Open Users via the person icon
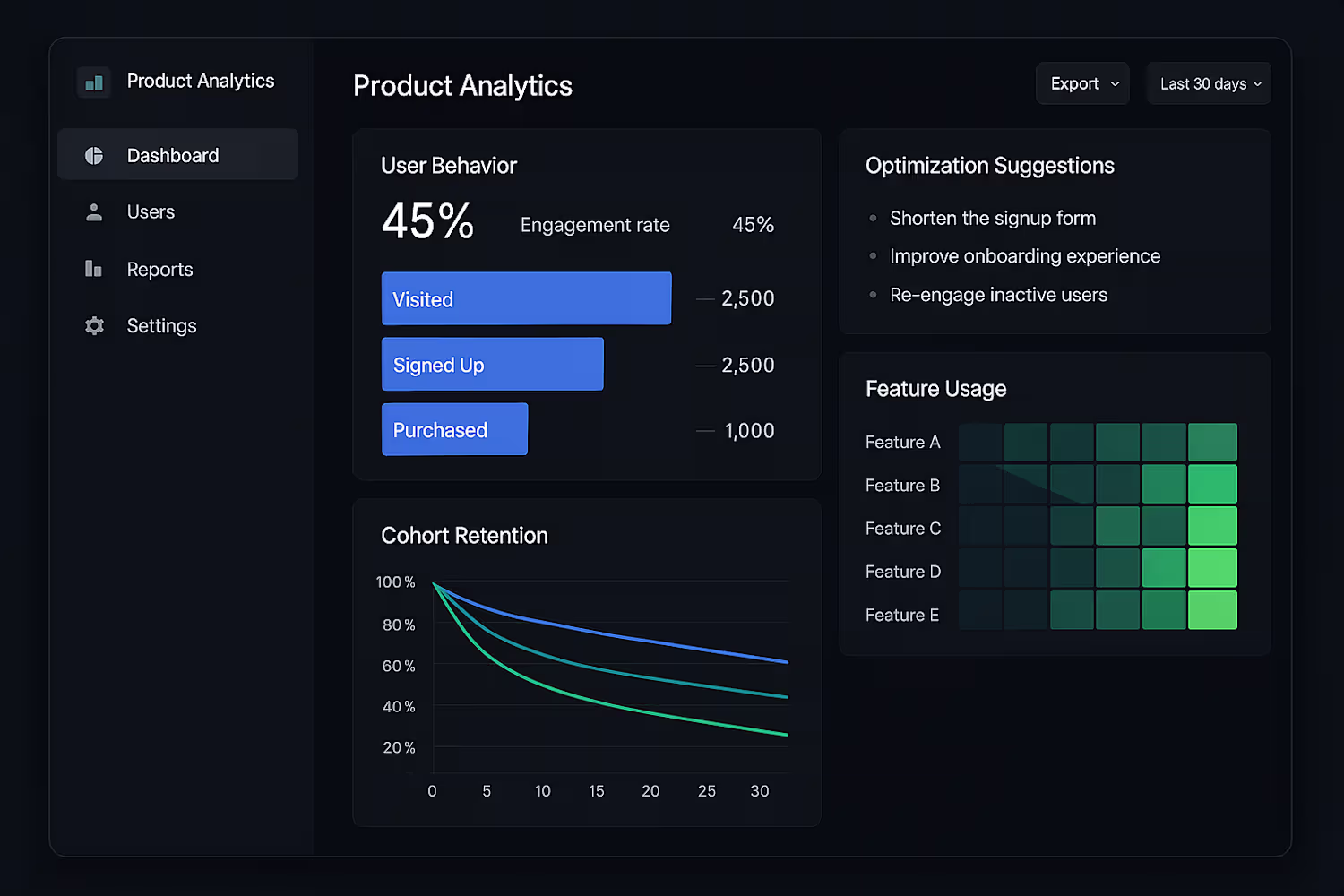This screenshot has width=1344, height=896. click(x=94, y=212)
